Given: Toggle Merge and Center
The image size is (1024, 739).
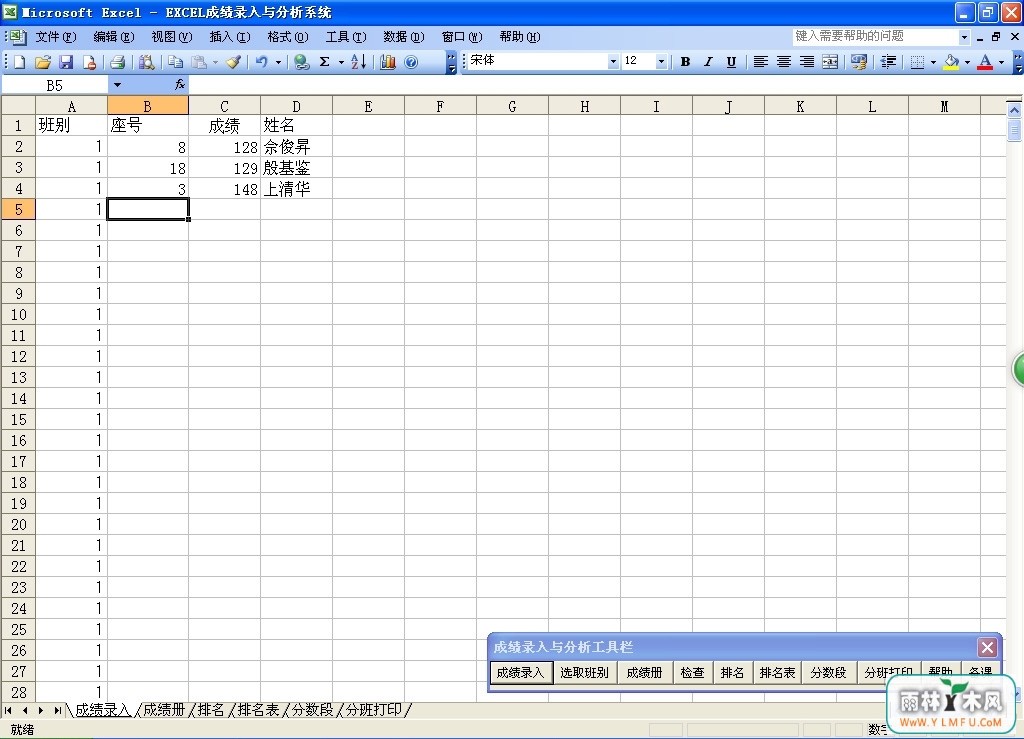Looking at the screenshot, I should click(830, 62).
